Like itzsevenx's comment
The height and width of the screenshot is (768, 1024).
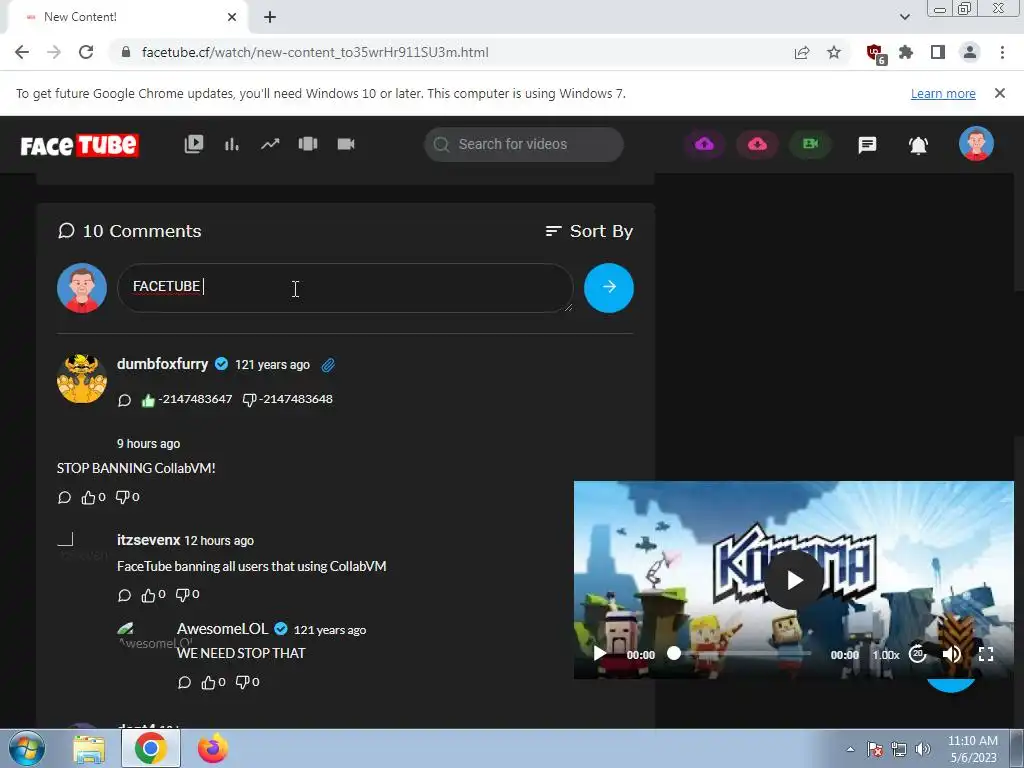(x=148, y=595)
